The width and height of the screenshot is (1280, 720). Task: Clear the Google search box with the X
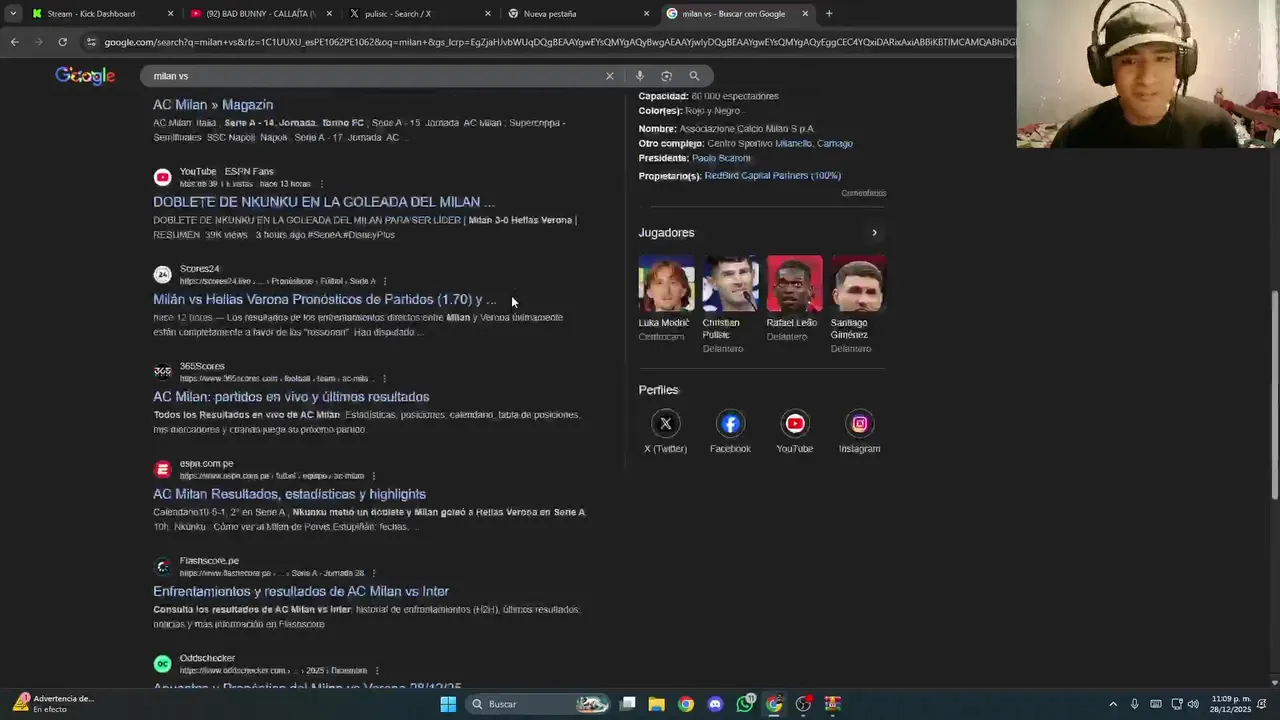click(x=609, y=76)
